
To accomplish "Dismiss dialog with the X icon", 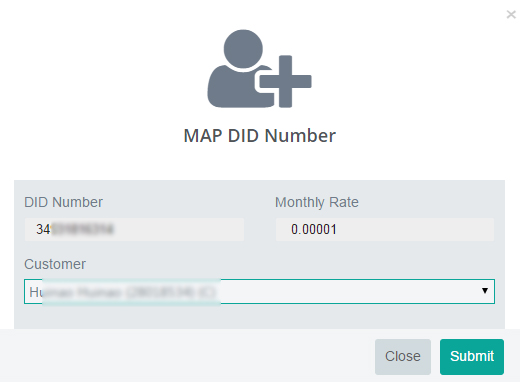I will [x=511, y=14].
